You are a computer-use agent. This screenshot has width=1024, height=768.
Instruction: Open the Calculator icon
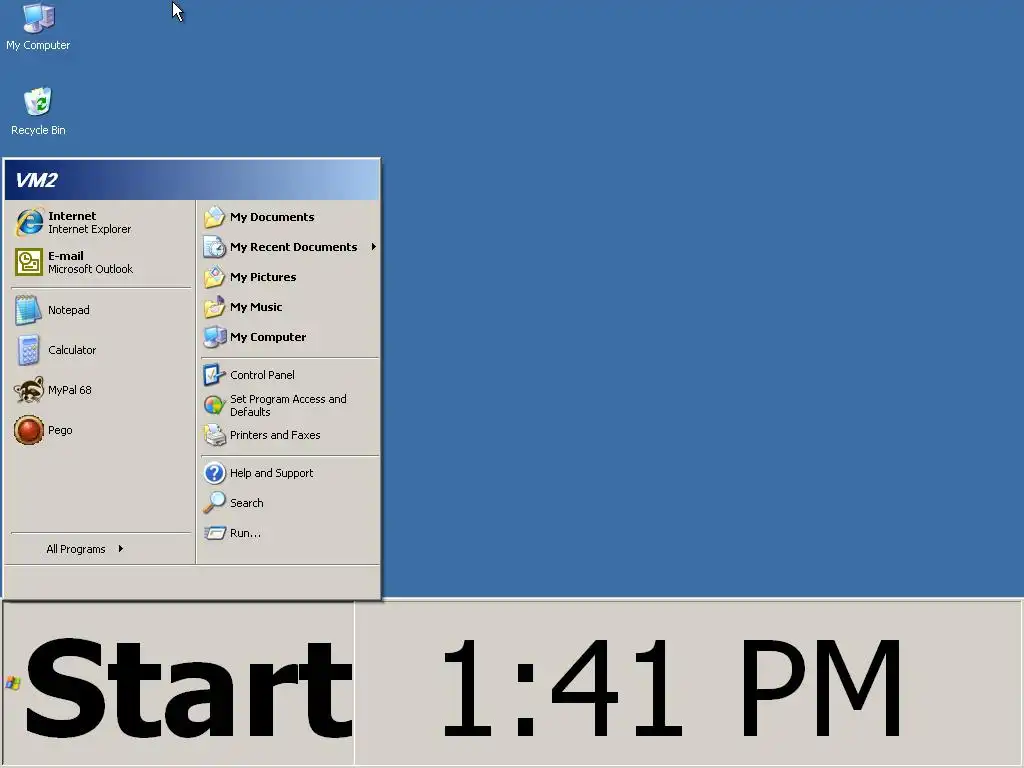(28, 350)
